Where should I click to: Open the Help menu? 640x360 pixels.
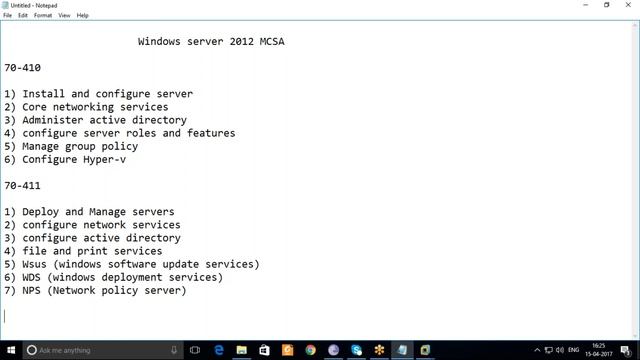tap(82, 15)
